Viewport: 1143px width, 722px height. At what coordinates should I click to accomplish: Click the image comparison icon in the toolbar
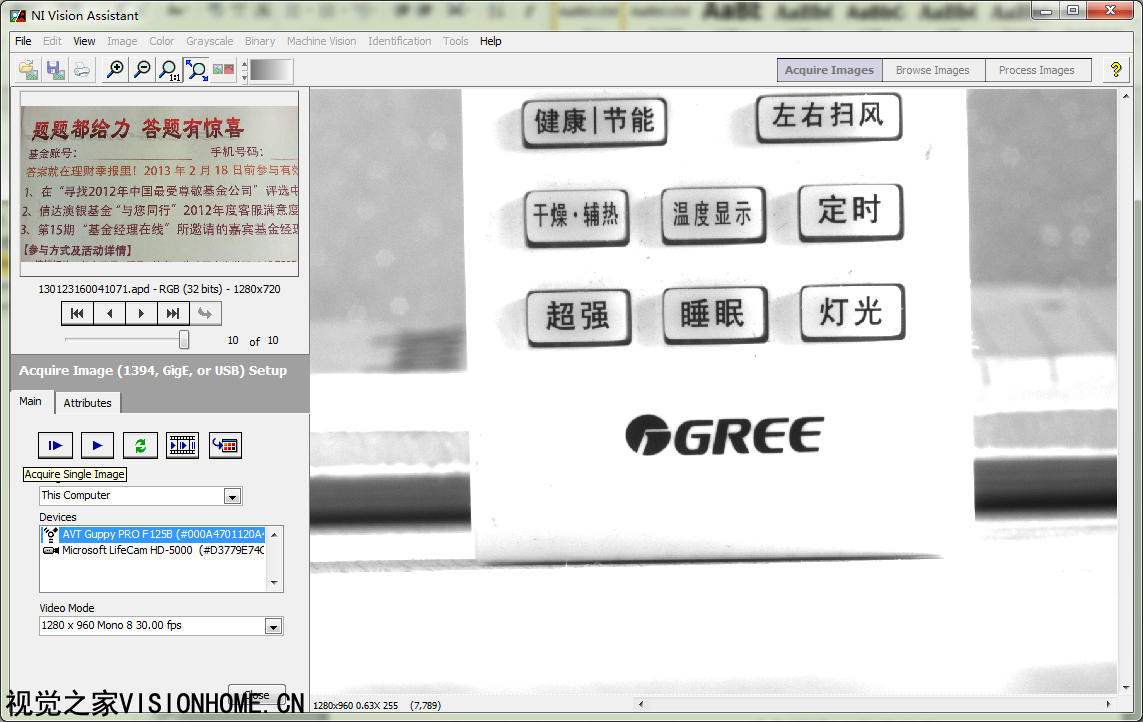point(223,70)
